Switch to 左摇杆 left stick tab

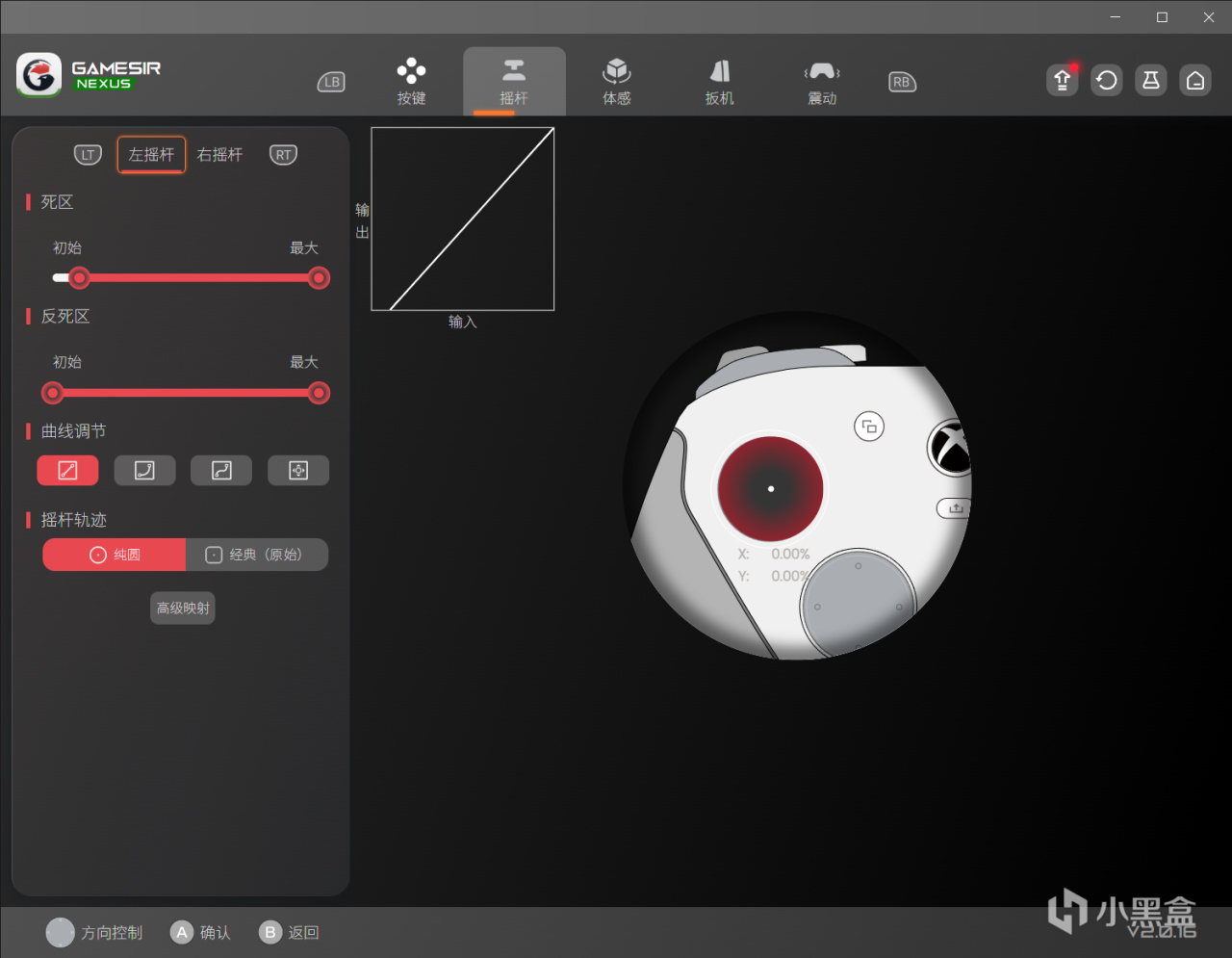(151, 154)
